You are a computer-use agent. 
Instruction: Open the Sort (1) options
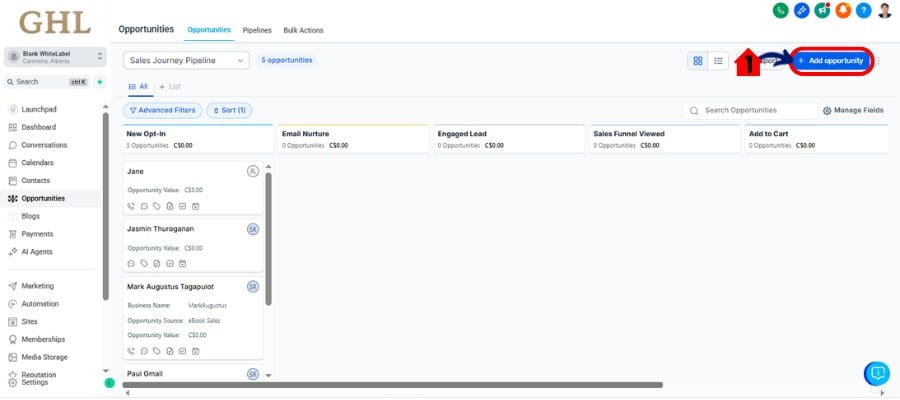(x=229, y=110)
